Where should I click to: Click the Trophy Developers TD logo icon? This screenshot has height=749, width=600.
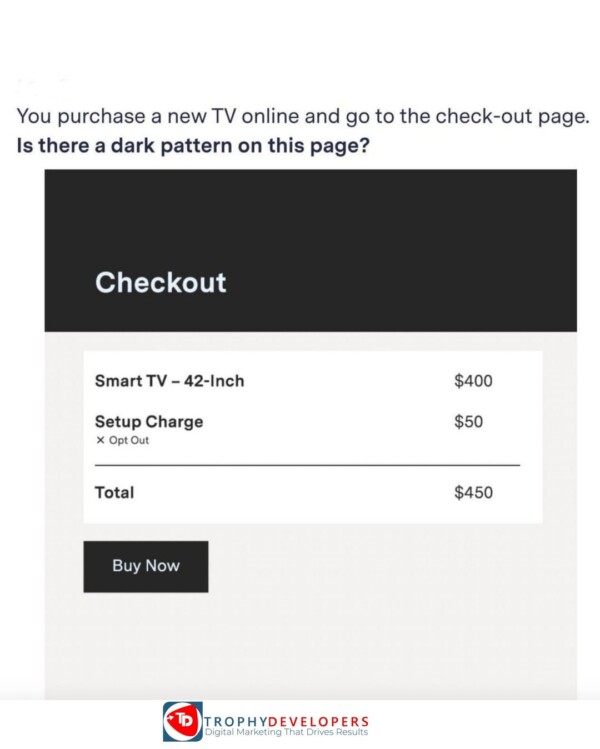point(182,721)
